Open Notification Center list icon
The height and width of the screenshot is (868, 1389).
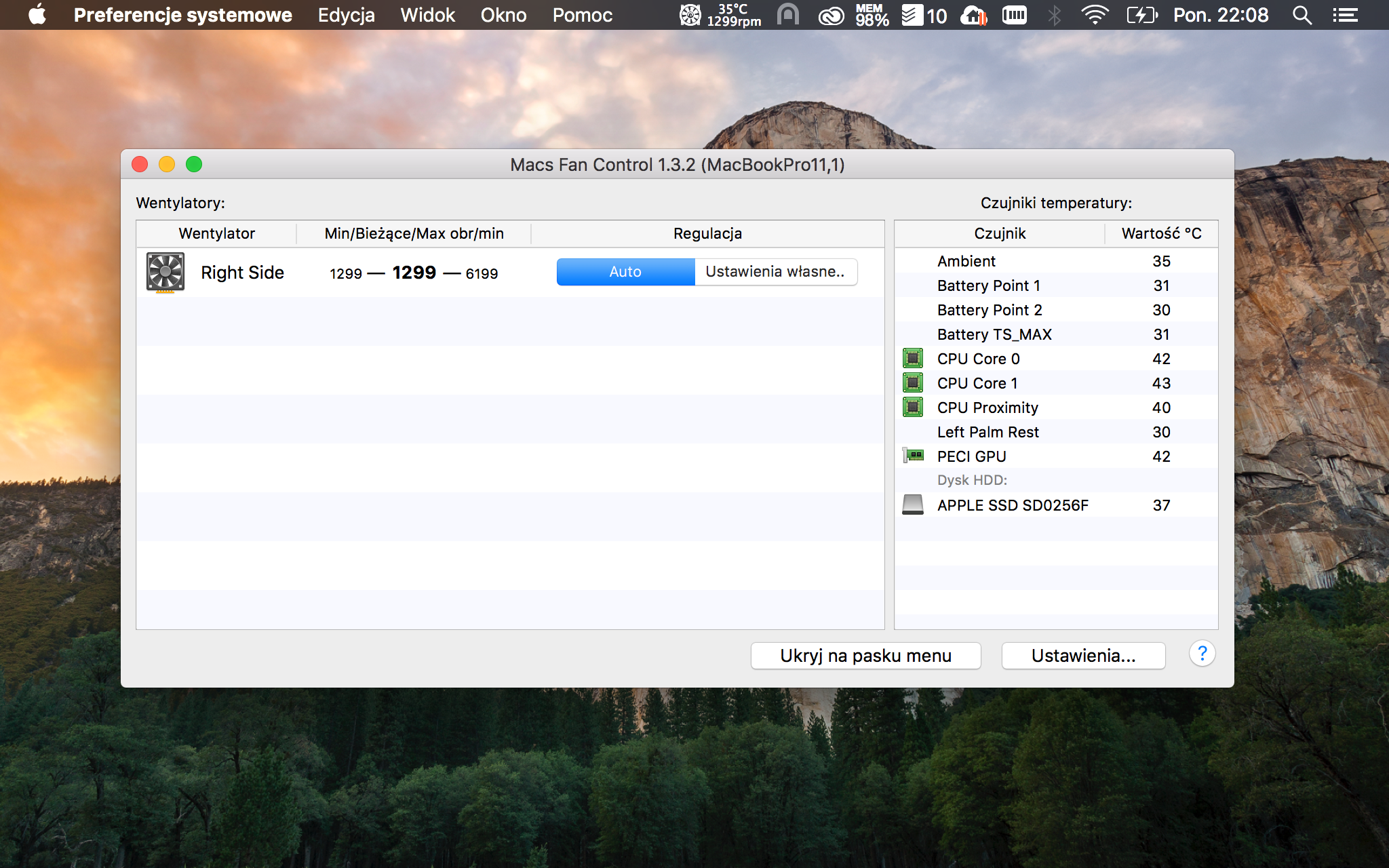coord(1345,15)
